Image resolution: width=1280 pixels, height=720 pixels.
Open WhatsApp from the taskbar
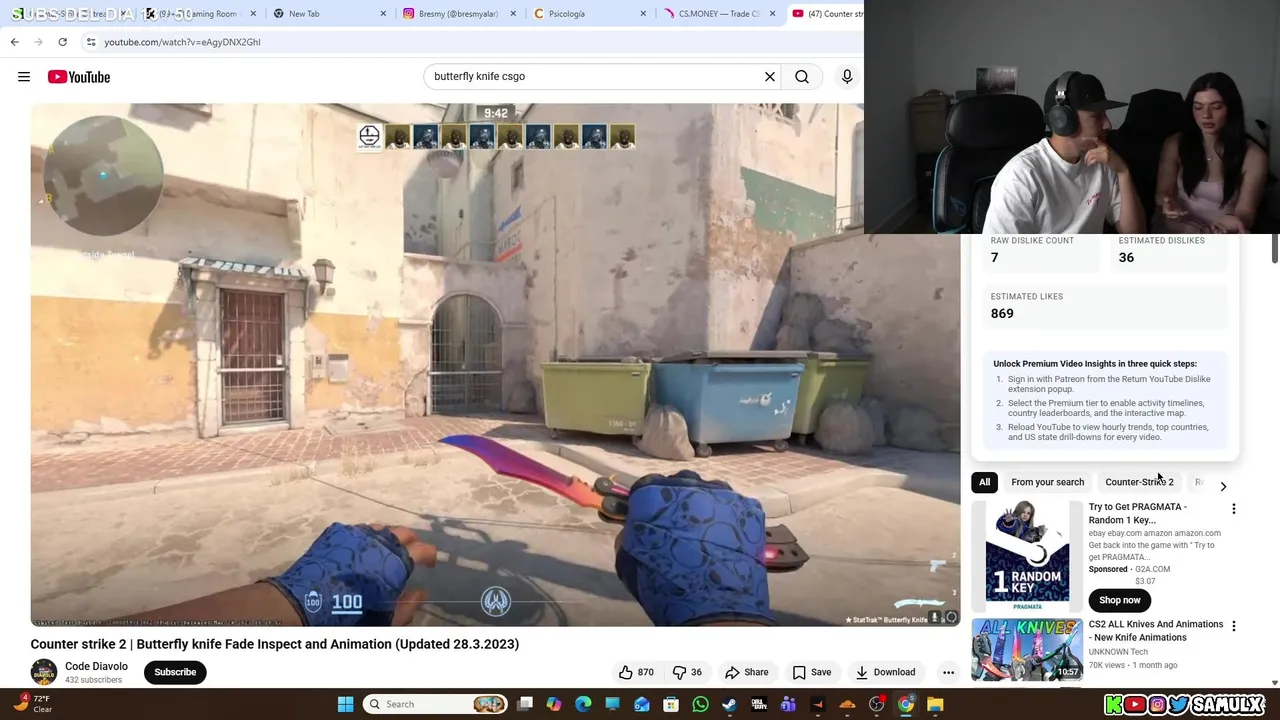pyautogui.click(x=700, y=704)
